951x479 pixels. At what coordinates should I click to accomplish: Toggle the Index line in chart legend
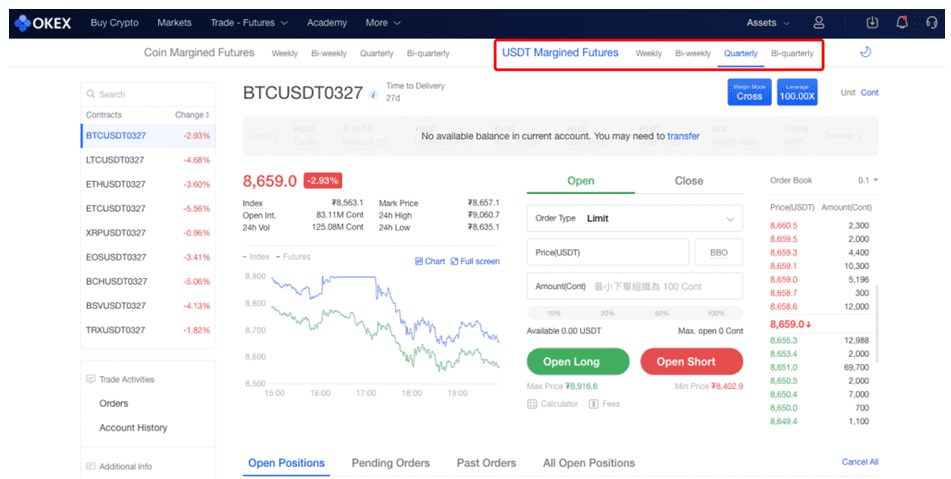pos(258,257)
